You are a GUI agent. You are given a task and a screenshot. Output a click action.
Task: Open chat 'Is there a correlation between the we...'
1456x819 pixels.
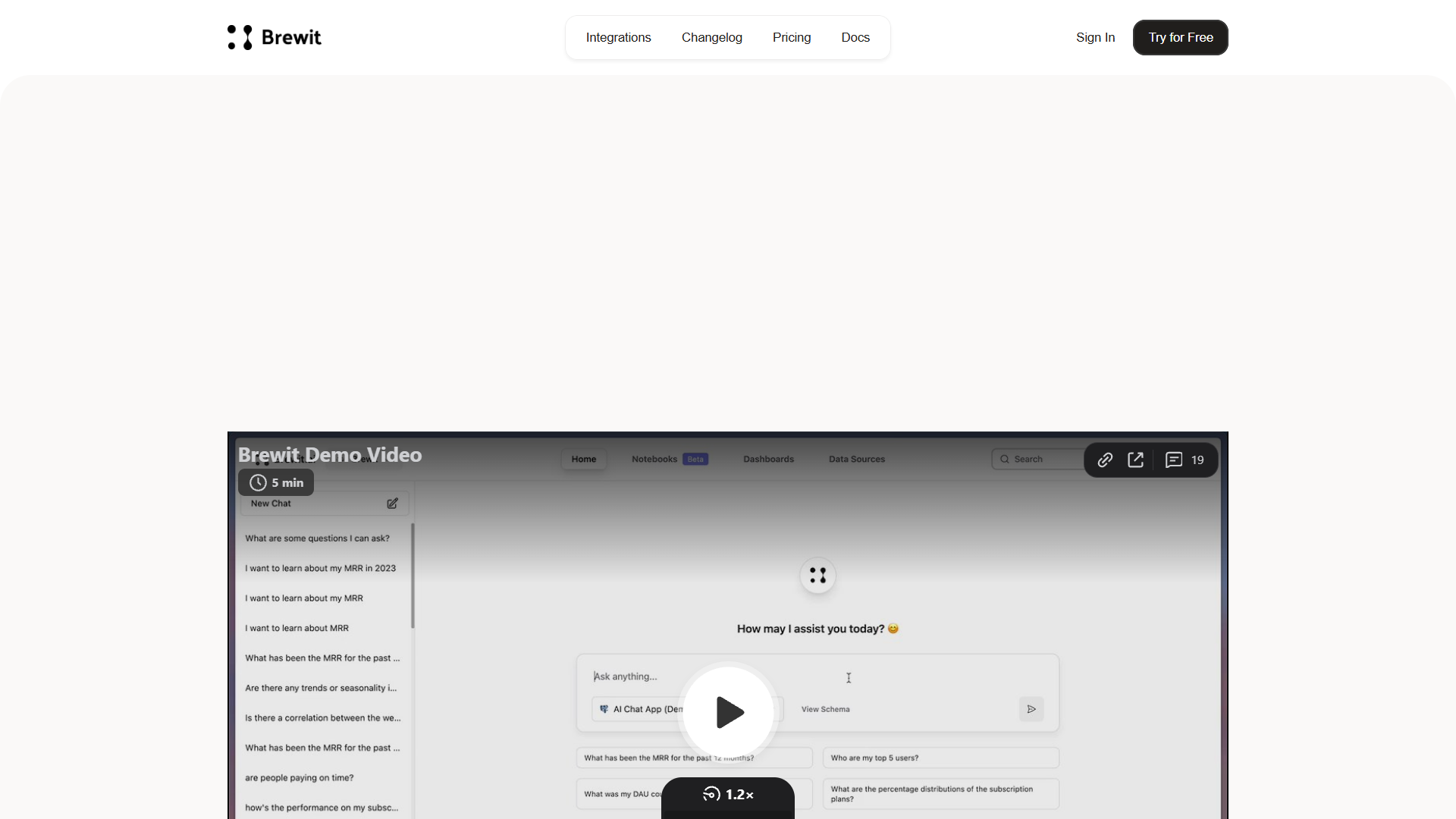coord(322,717)
